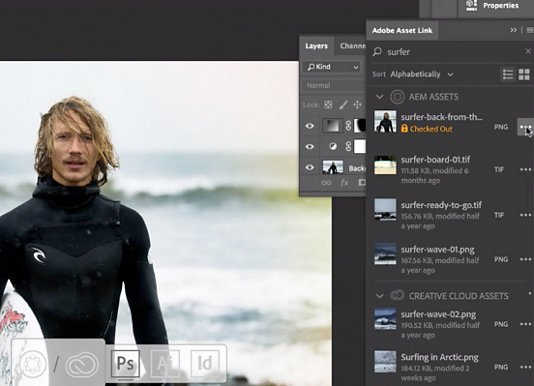534x386 pixels.
Task: Add a layer style with fx icon
Action: click(344, 183)
